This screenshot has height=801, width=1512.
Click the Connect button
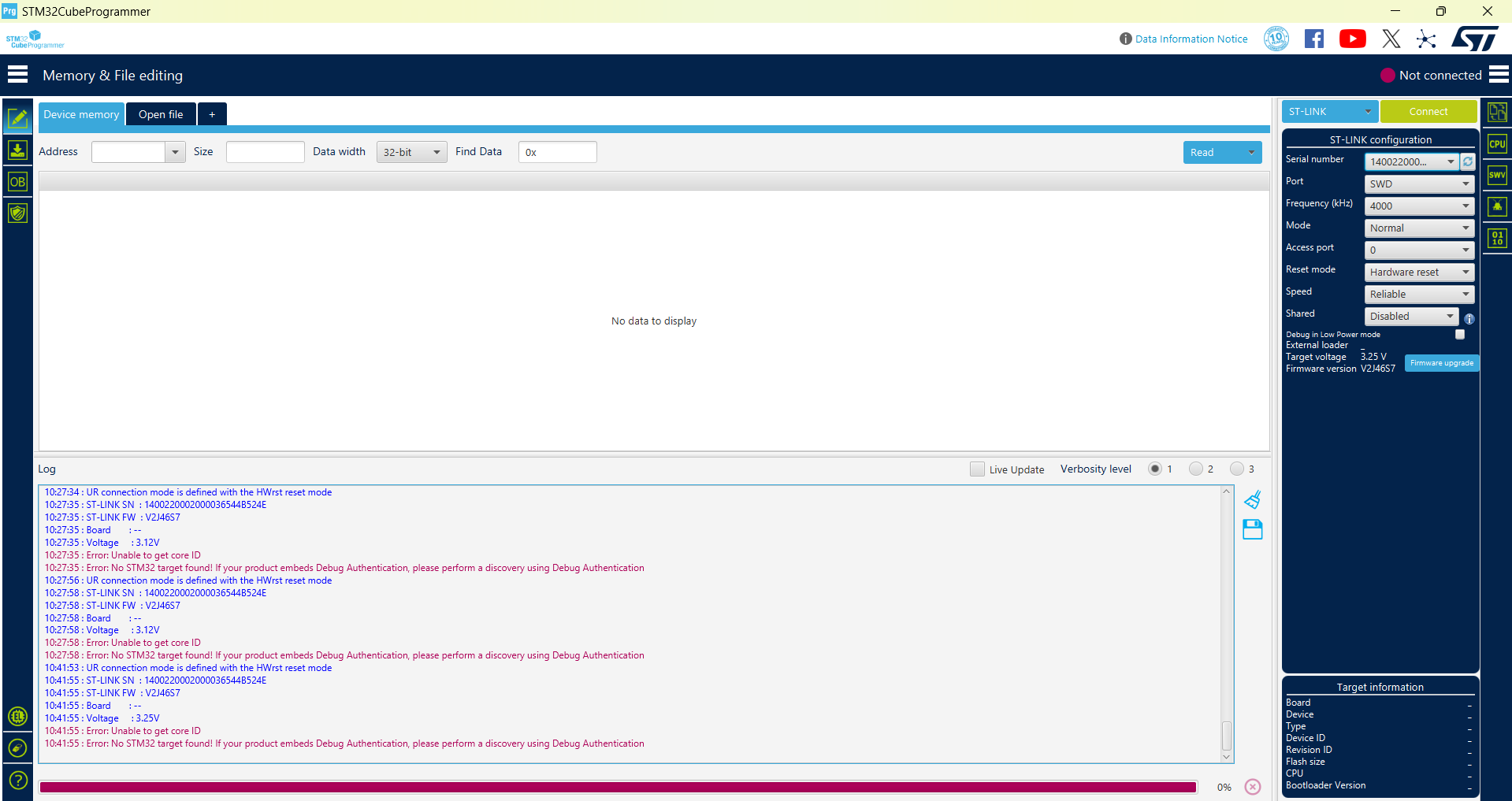coord(1428,111)
